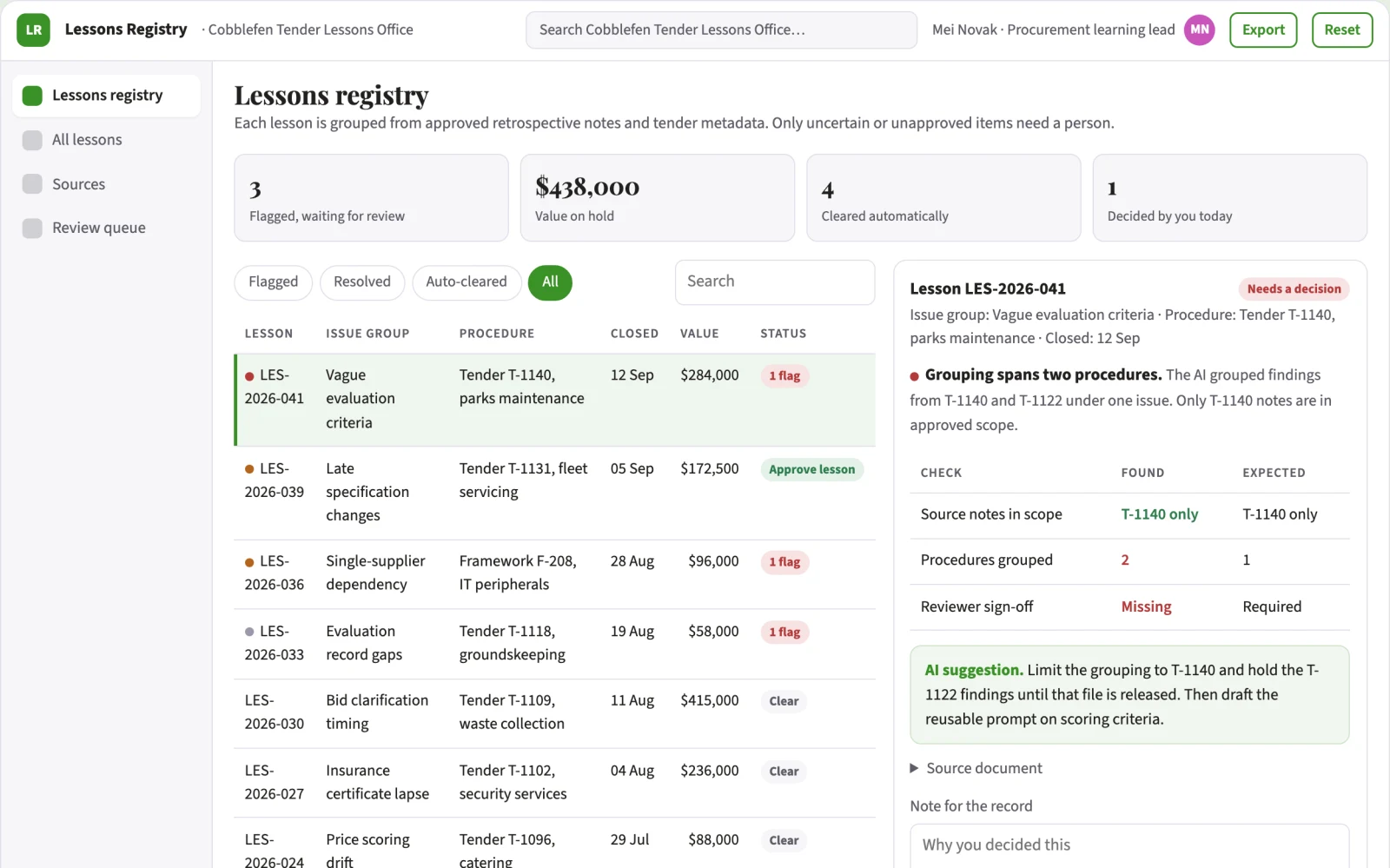The image size is (1390, 868).
Task: Click the Missing value for Reviewer sign-off
Action: [1146, 606]
